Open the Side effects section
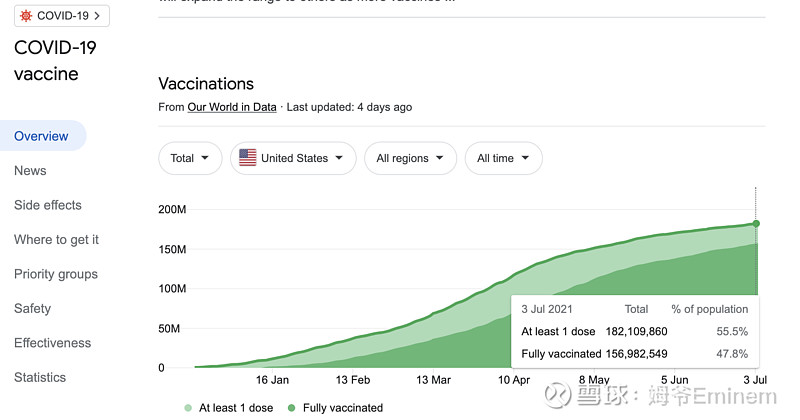800x420 pixels. pos(48,205)
